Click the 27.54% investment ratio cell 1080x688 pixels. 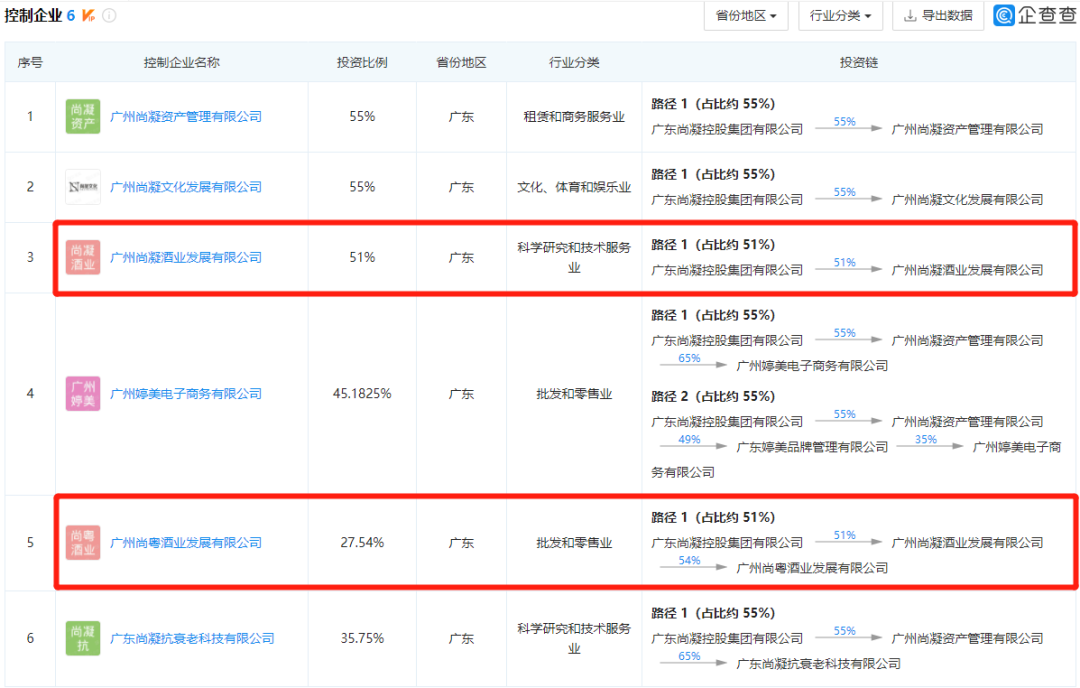coord(362,542)
